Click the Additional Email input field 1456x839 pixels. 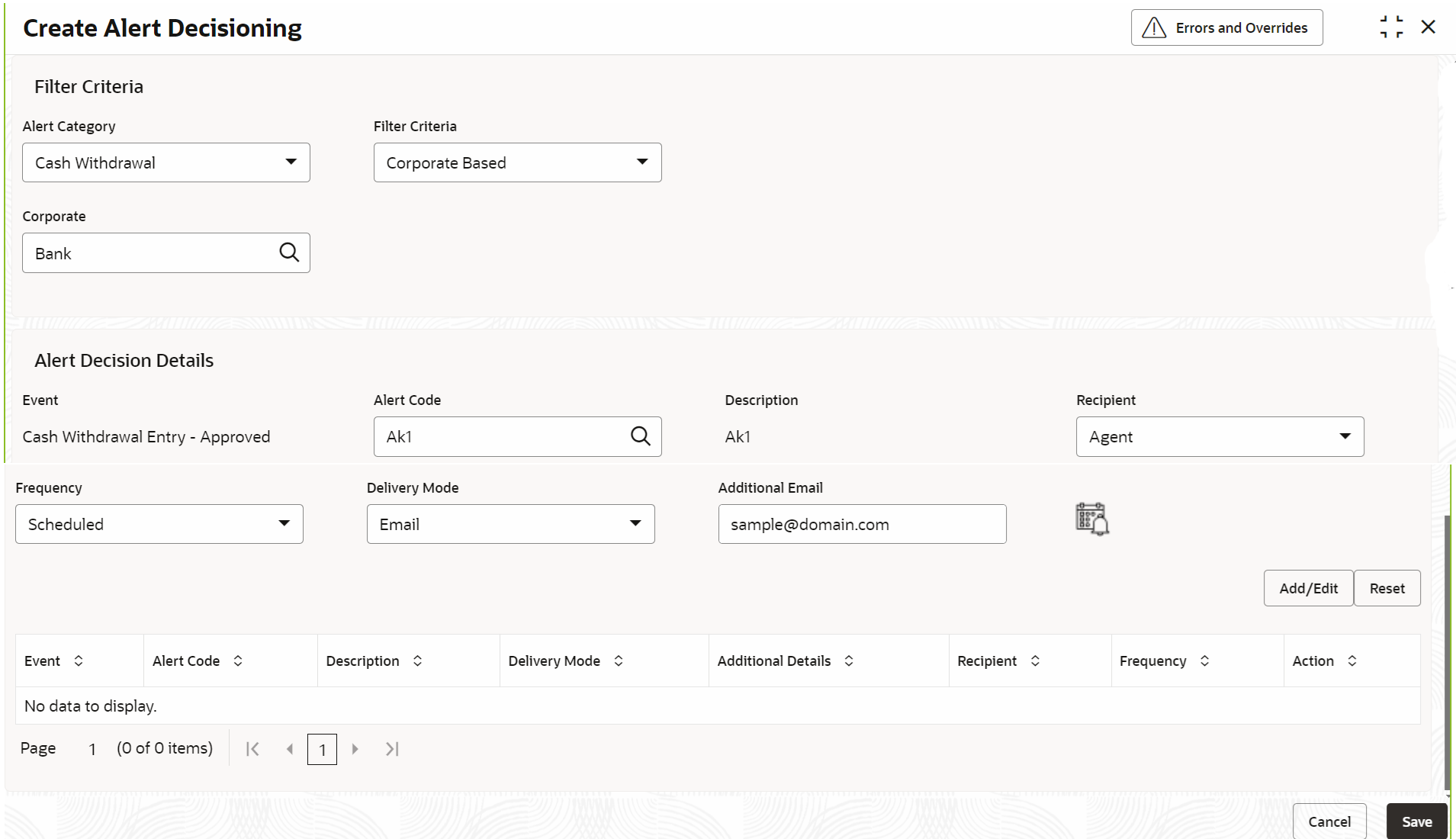pyautogui.click(x=862, y=524)
